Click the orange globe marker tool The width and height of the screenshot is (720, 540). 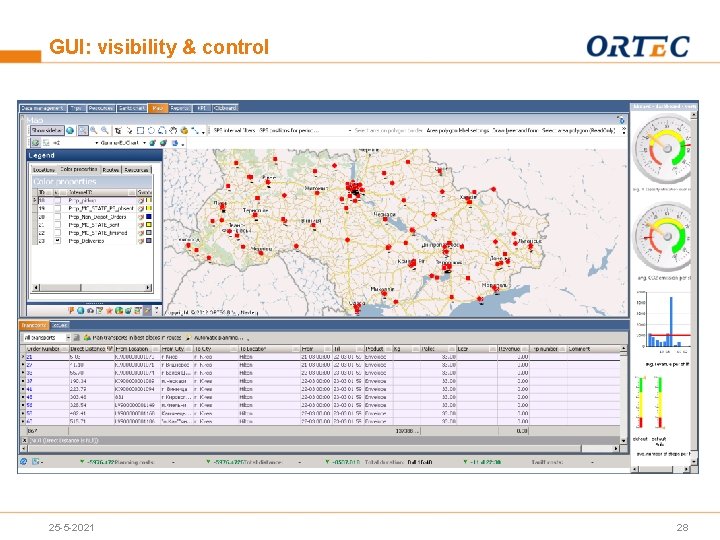(x=184, y=130)
